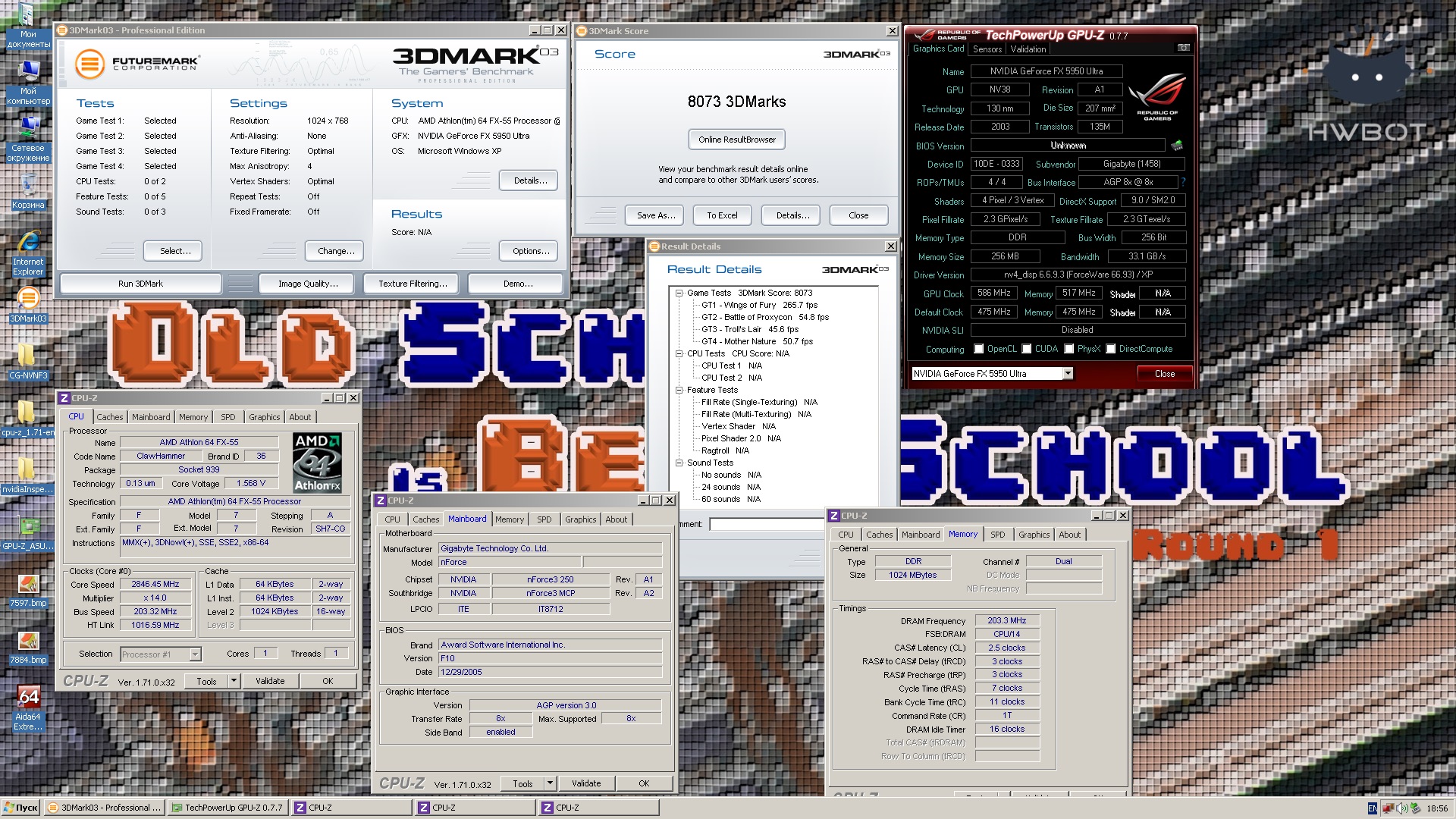Screen dimensions: 1456x819
Task: Collapse the Feature Tests tree node
Action: pos(679,390)
